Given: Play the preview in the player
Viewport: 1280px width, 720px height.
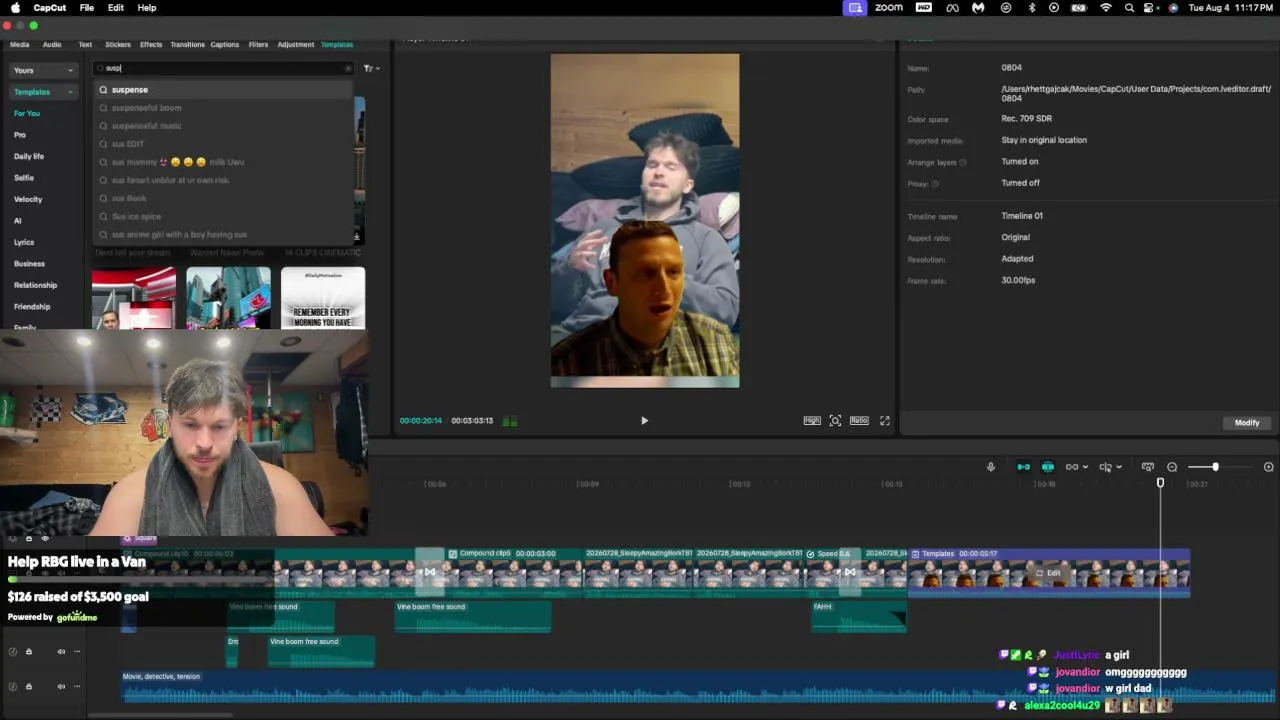Looking at the screenshot, I should tap(644, 421).
